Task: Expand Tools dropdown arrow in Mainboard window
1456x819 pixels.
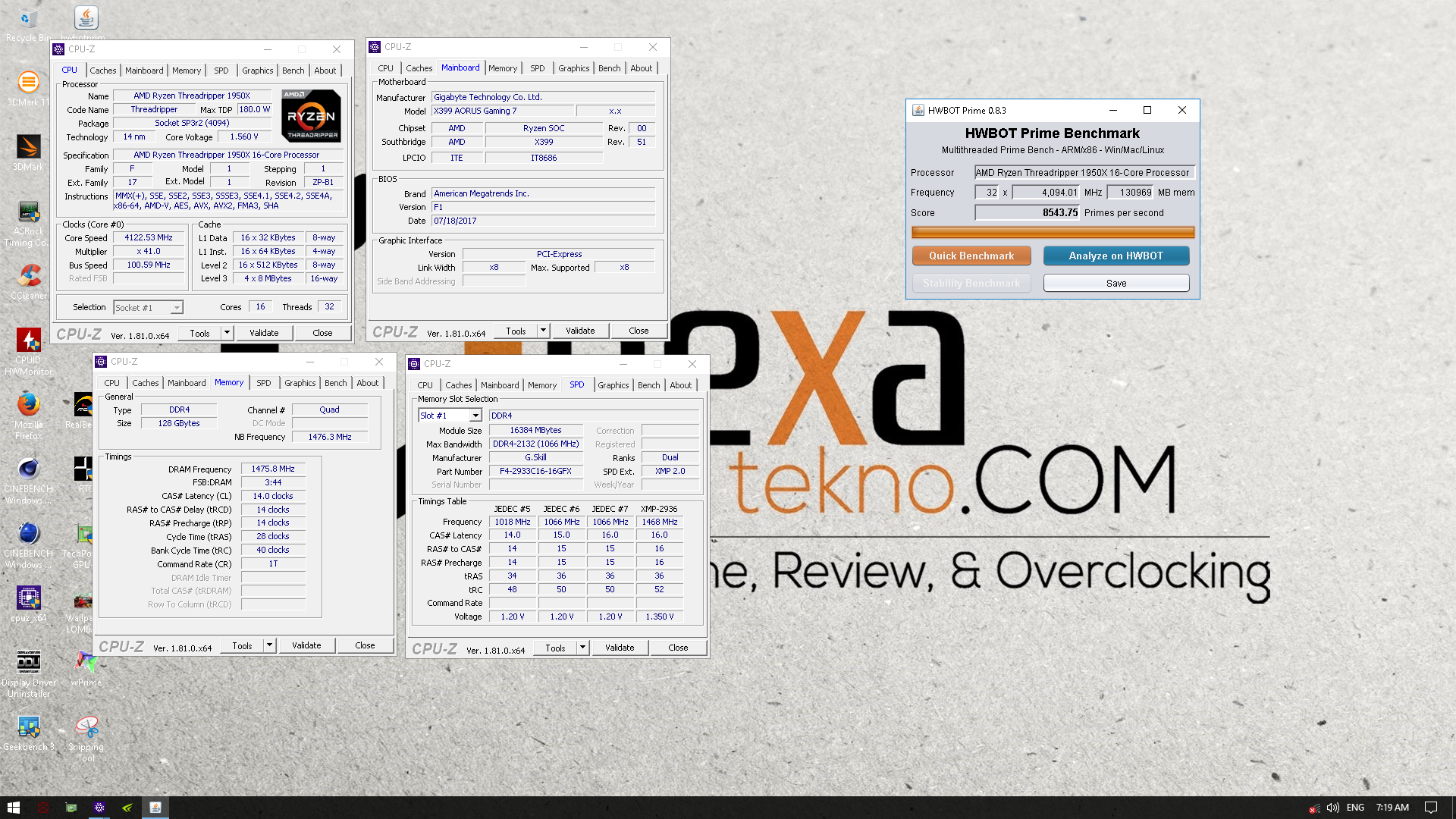Action: pyautogui.click(x=543, y=331)
